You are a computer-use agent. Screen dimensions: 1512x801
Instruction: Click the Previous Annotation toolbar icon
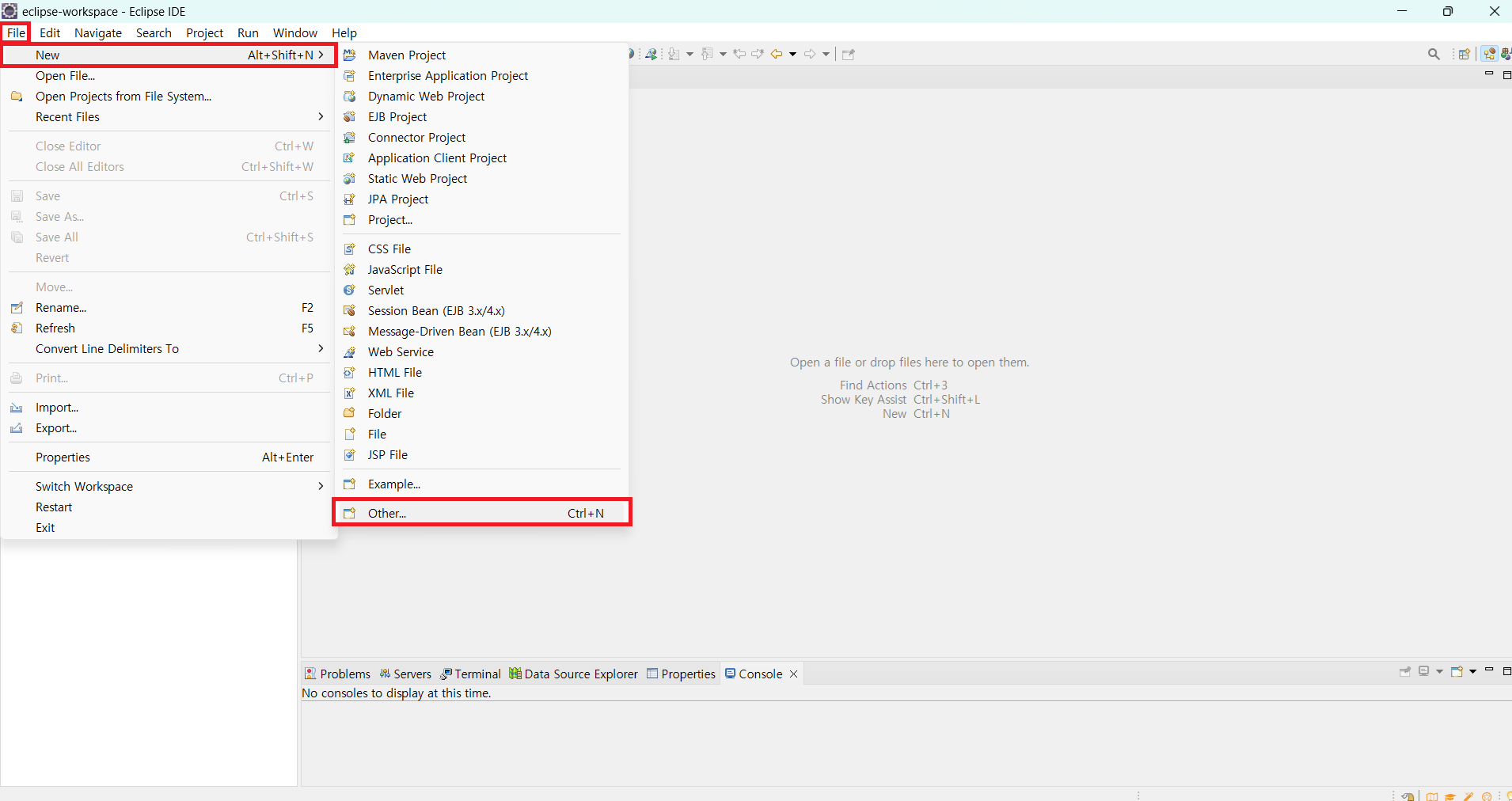pyautogui.click(x=707, y=54)
